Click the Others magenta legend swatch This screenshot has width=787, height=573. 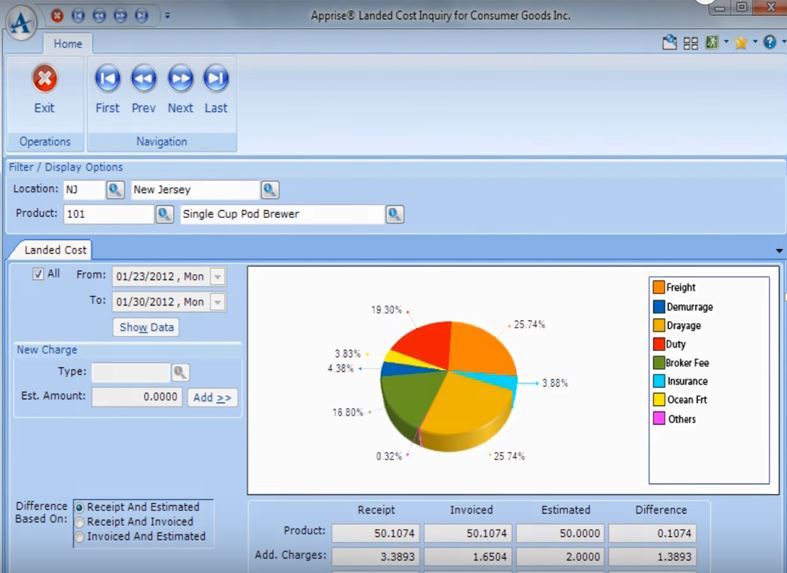[659, 418]
